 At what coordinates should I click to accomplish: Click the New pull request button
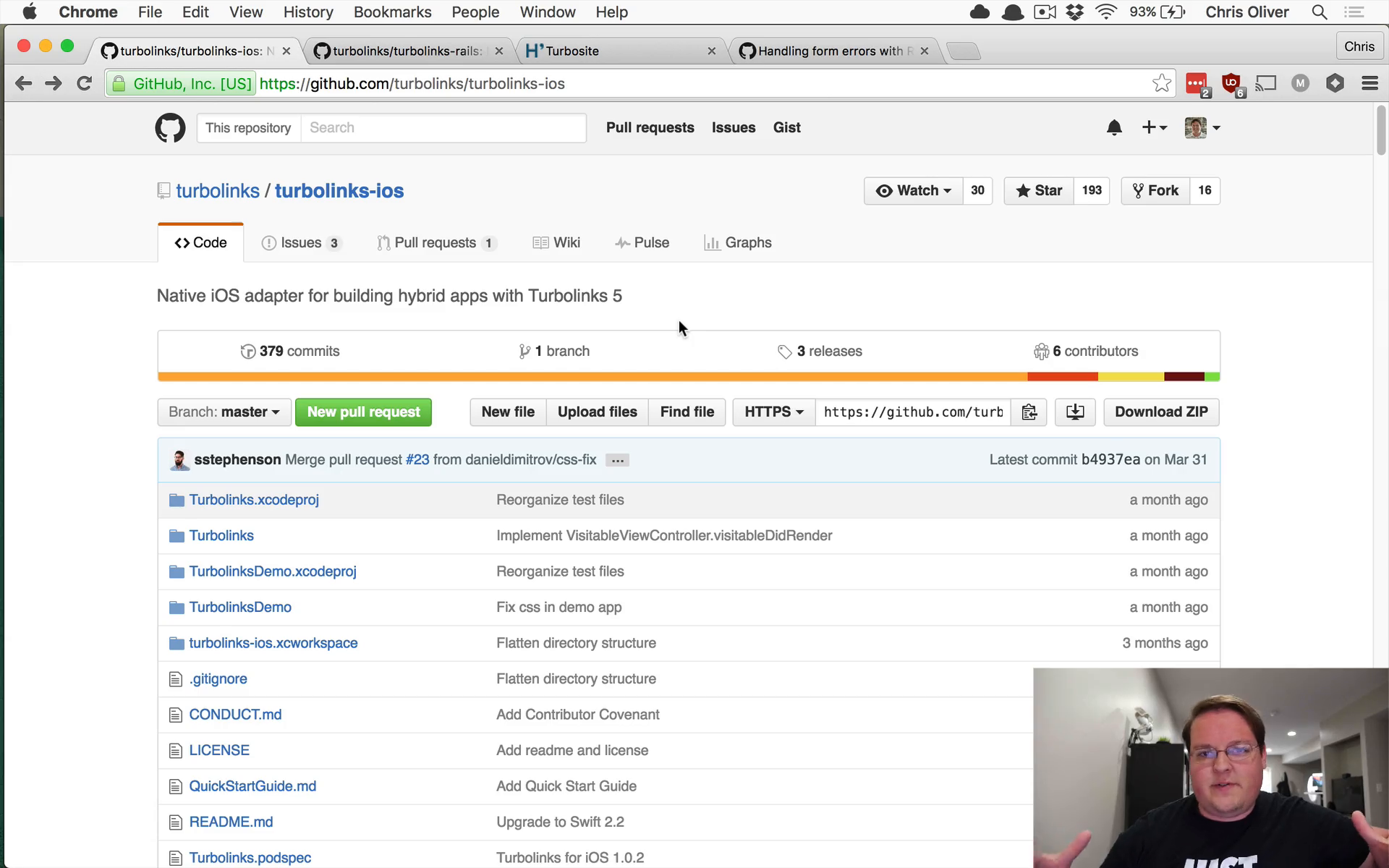pos(363,412)
